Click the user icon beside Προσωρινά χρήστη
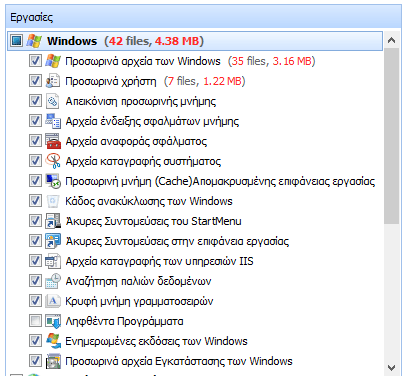The image size is (407, 376). point(53,81)
